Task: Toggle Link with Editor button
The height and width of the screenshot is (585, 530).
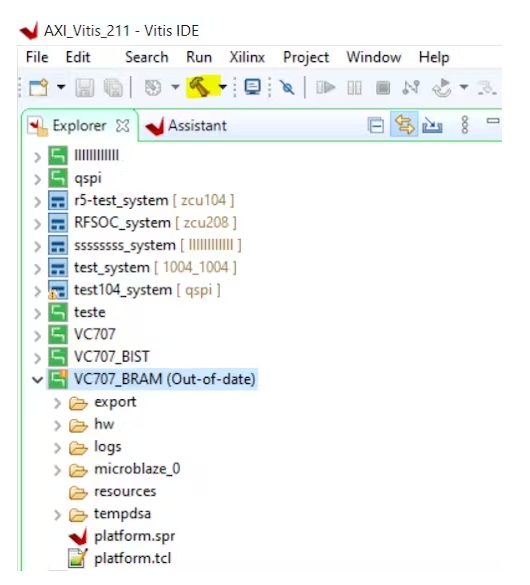Action: click(404, 125)
